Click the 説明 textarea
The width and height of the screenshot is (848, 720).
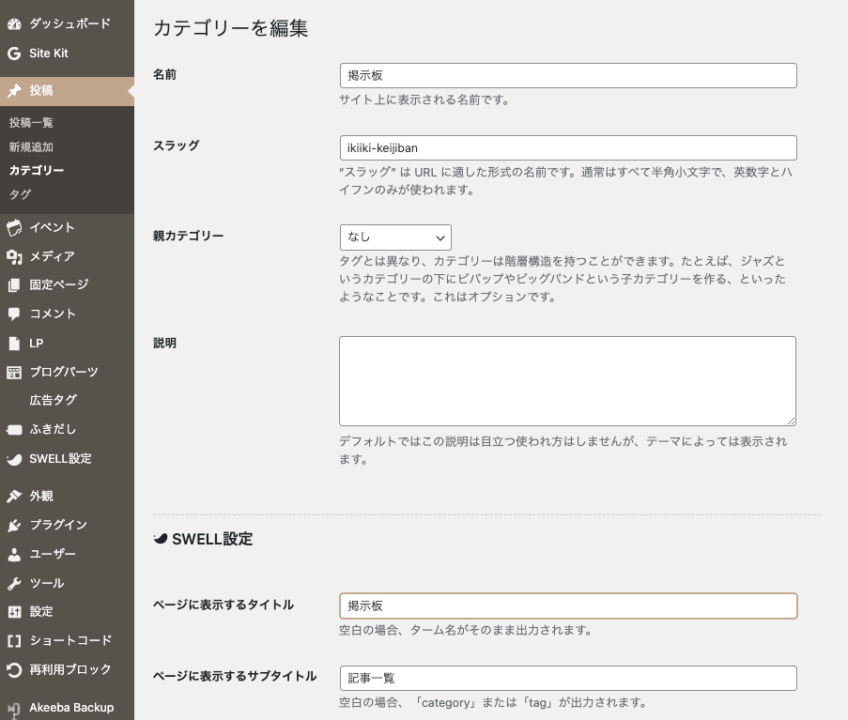coord(568,381)
